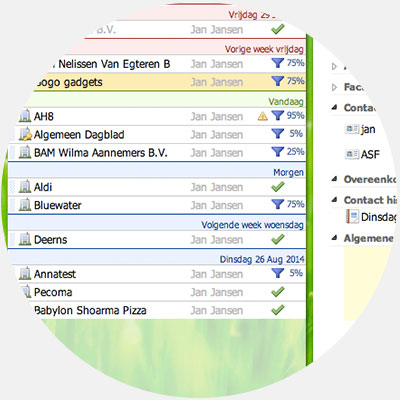The width and height of the screenshot is (400, 400).
Task: Click the contact card icon next to jan
Action: [352, 129]
